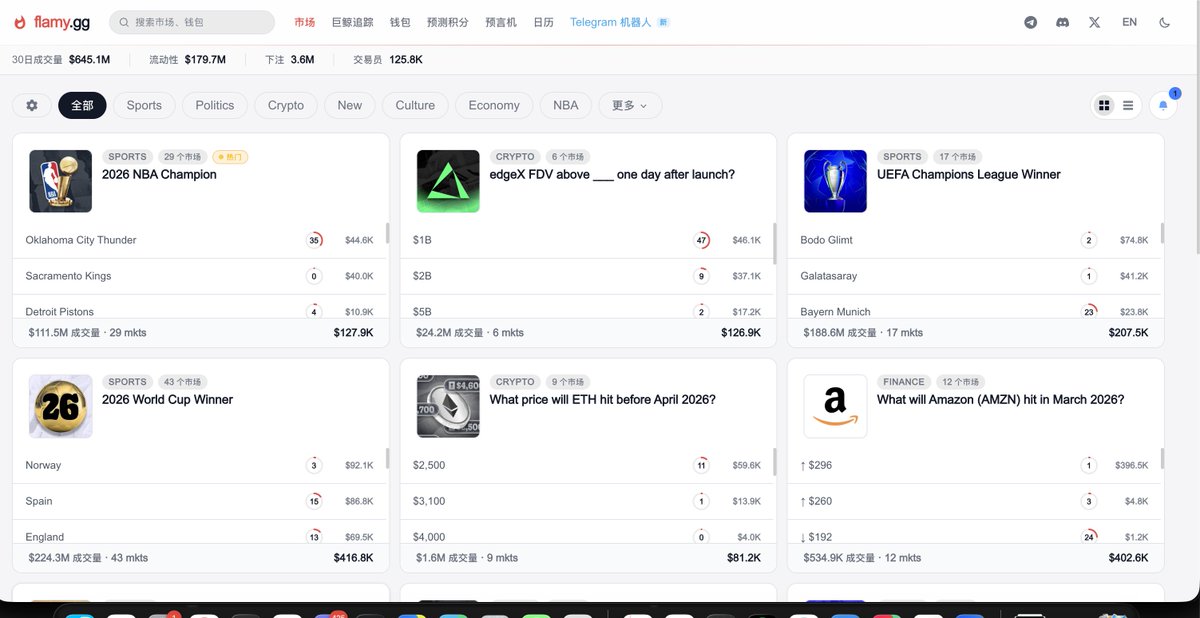Filter markets by Economy
Screen dimensions: 1200x618
(x=494, y=105)
